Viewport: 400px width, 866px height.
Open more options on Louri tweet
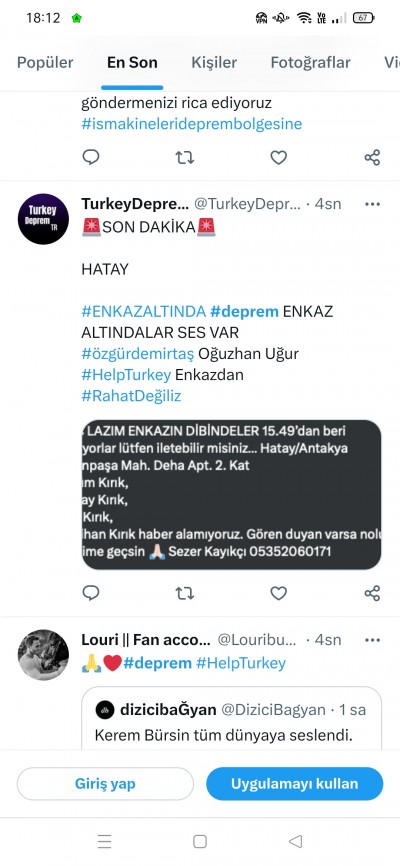coord(372,640)
